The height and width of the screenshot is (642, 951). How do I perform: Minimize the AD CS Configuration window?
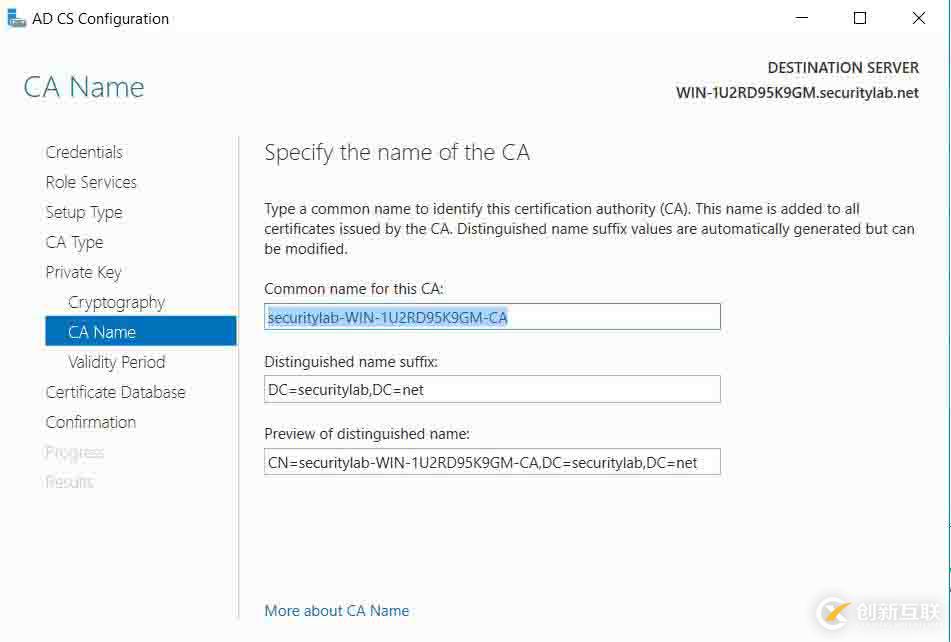point(801,18)
